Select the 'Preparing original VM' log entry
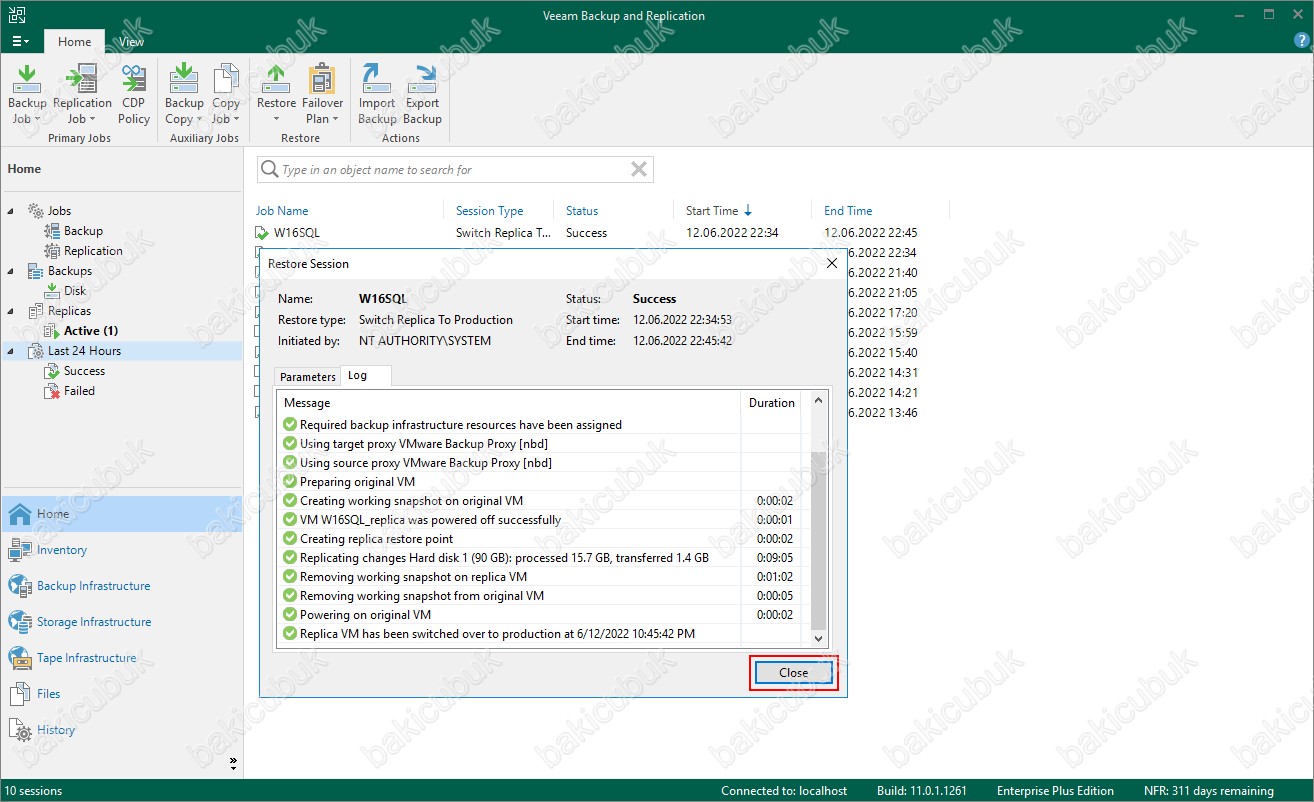Viewport: 1314px width, 802px height. click(x=540, y=482)
